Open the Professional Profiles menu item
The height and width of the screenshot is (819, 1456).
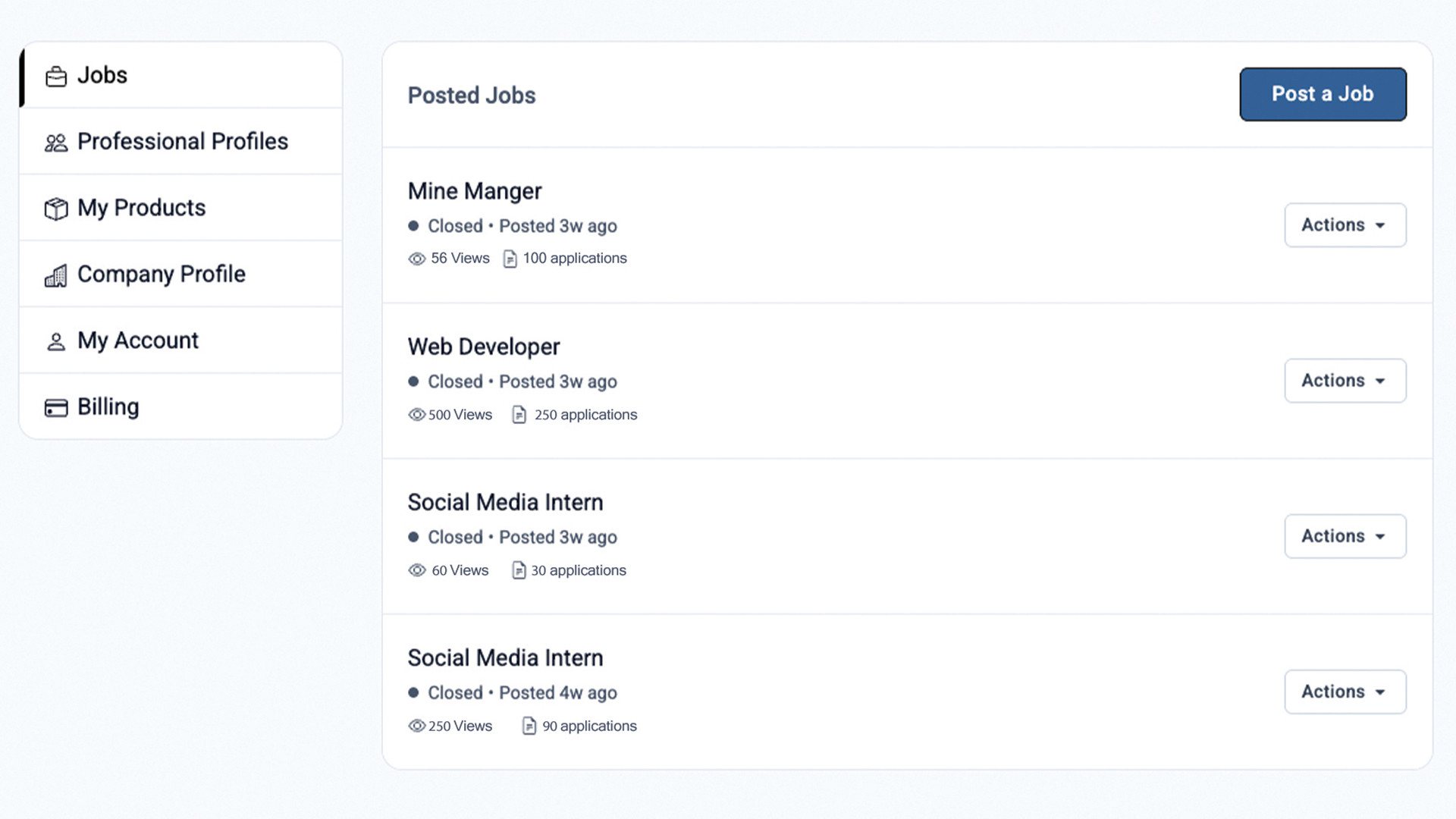point(182,142)
